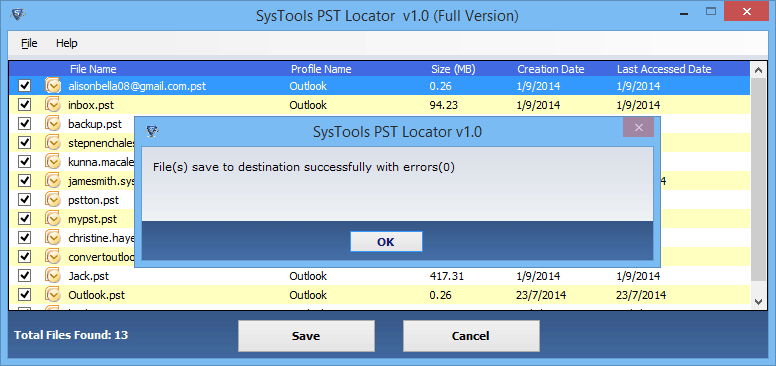Image resolution: width=776 pixels, height=366 pixels.
Task: Click the Total Files Found: 13 label
Action: (71, 335)
